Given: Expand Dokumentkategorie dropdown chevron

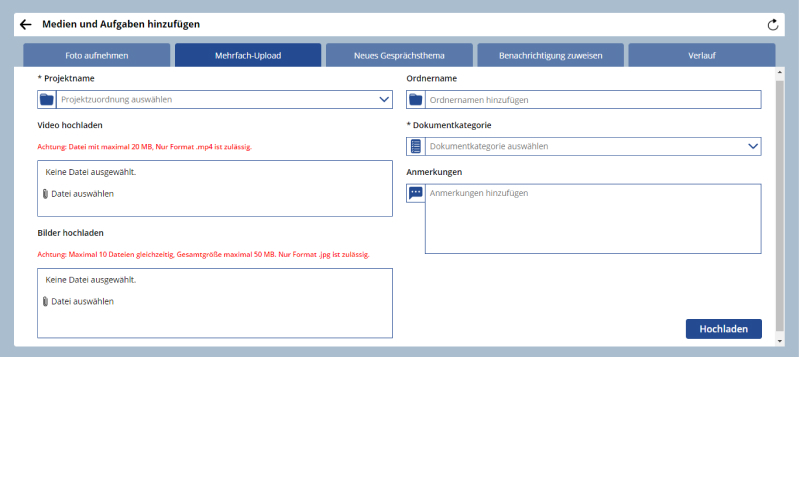Looking at the screenshot, I should 753,146.
